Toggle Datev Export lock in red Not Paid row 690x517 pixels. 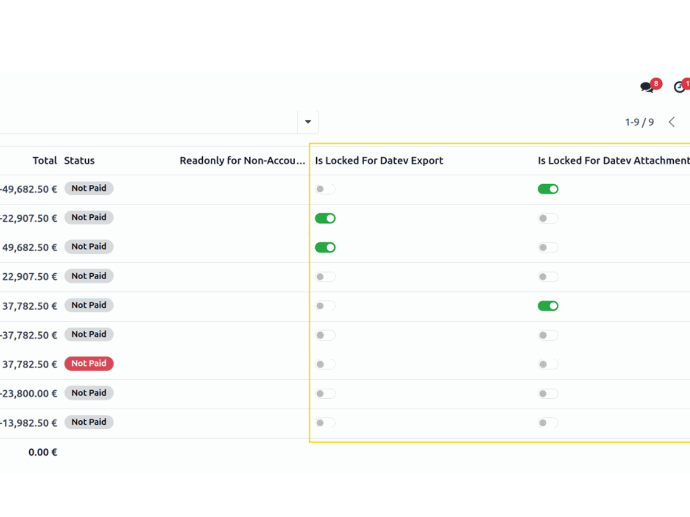coord(325,364)
